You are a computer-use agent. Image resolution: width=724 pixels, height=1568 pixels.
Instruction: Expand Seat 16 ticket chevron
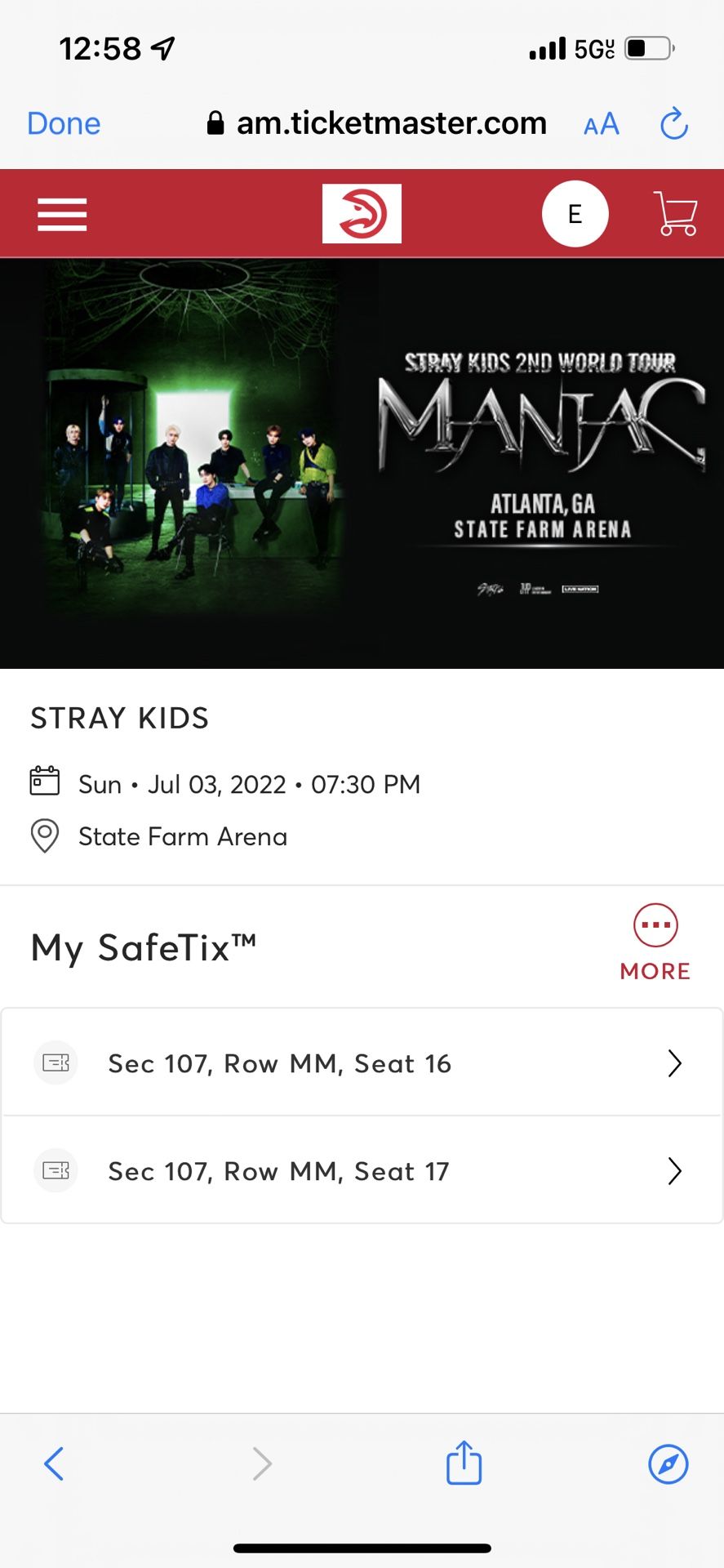(674, 1063)
